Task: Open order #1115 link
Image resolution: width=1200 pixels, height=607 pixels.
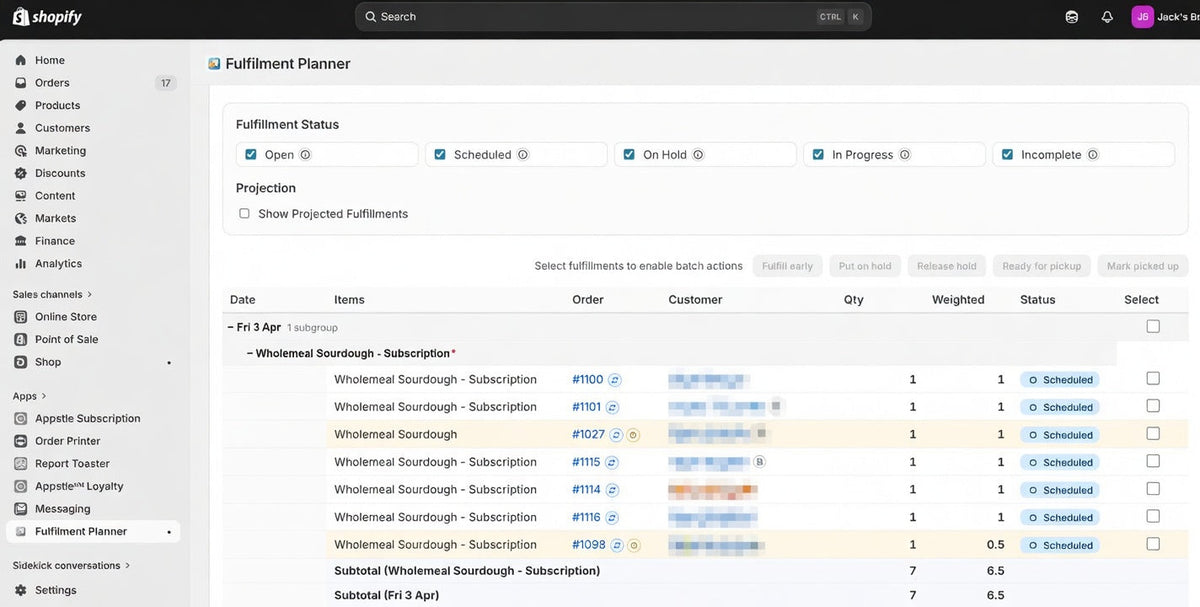Action: (587, 462)
